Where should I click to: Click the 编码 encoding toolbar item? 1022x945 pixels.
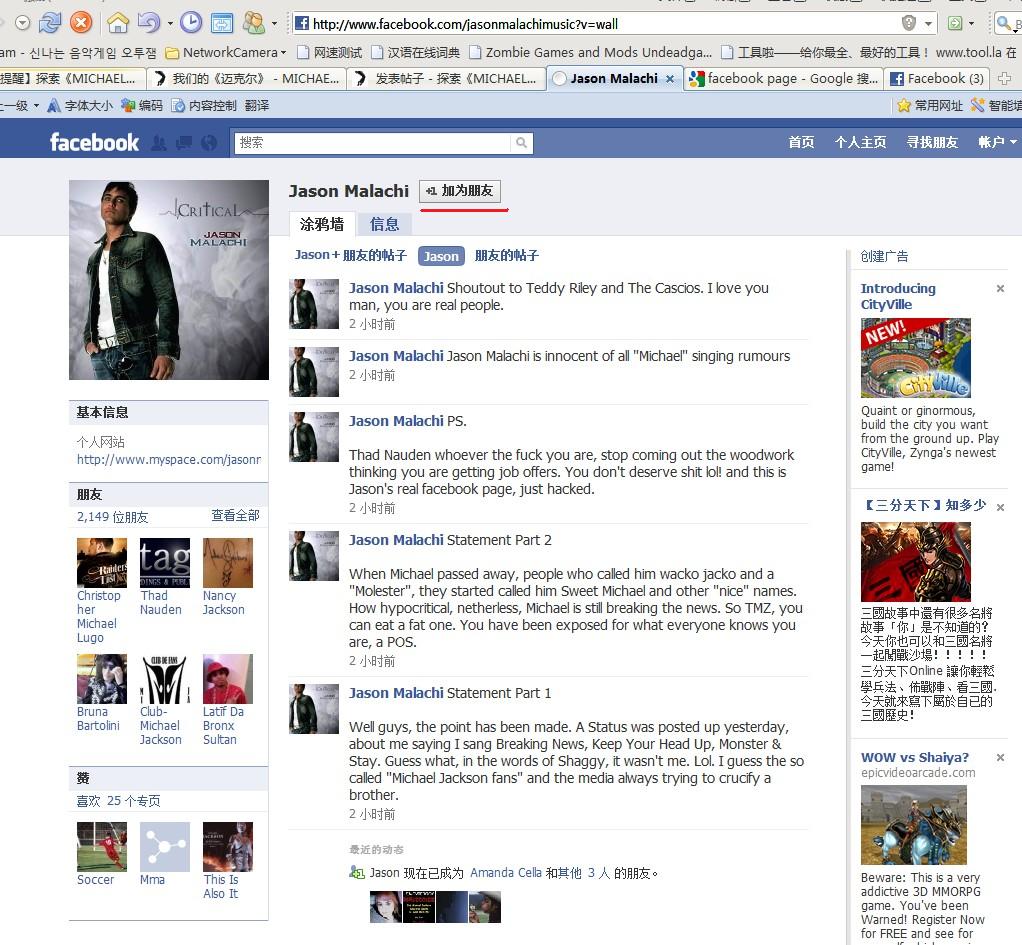[142, 106]
